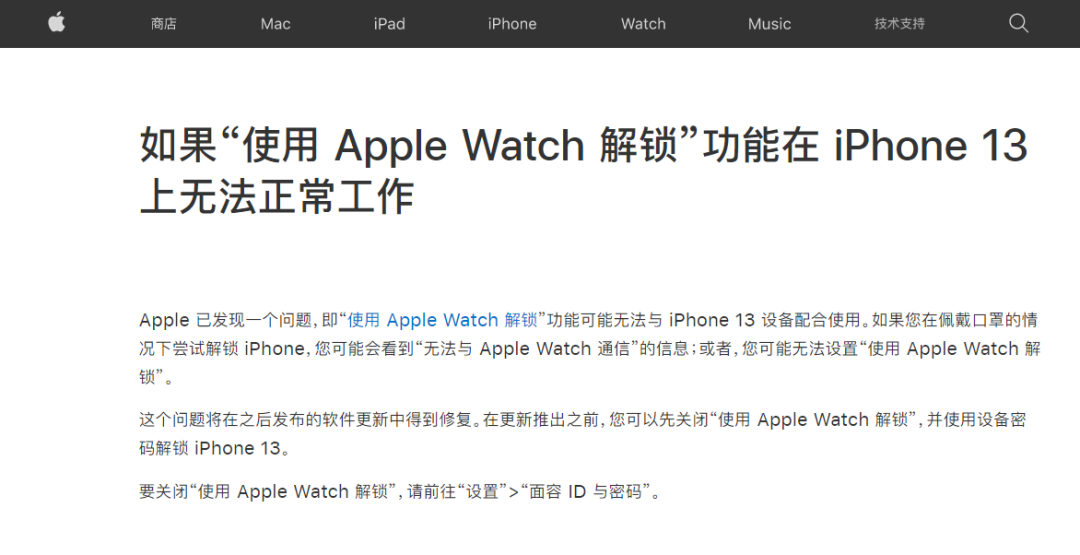Open the Music navigation item
Viewport: 1080px width, 555px height.
point(769,23)
